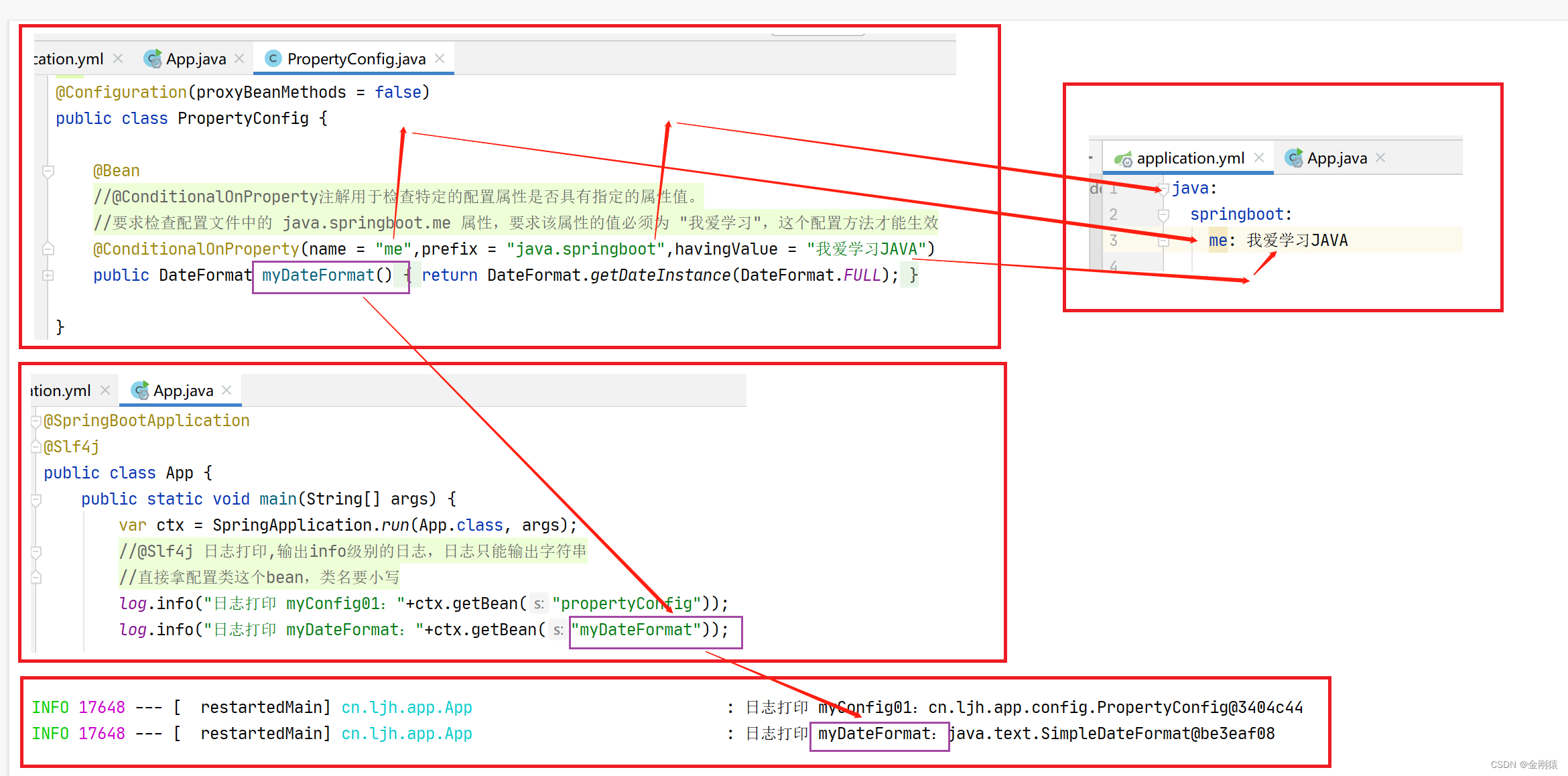This screenshot has width=1568, height=776.
Task: Collapse the @Bean method fold marker
Action: pos(48,171)
